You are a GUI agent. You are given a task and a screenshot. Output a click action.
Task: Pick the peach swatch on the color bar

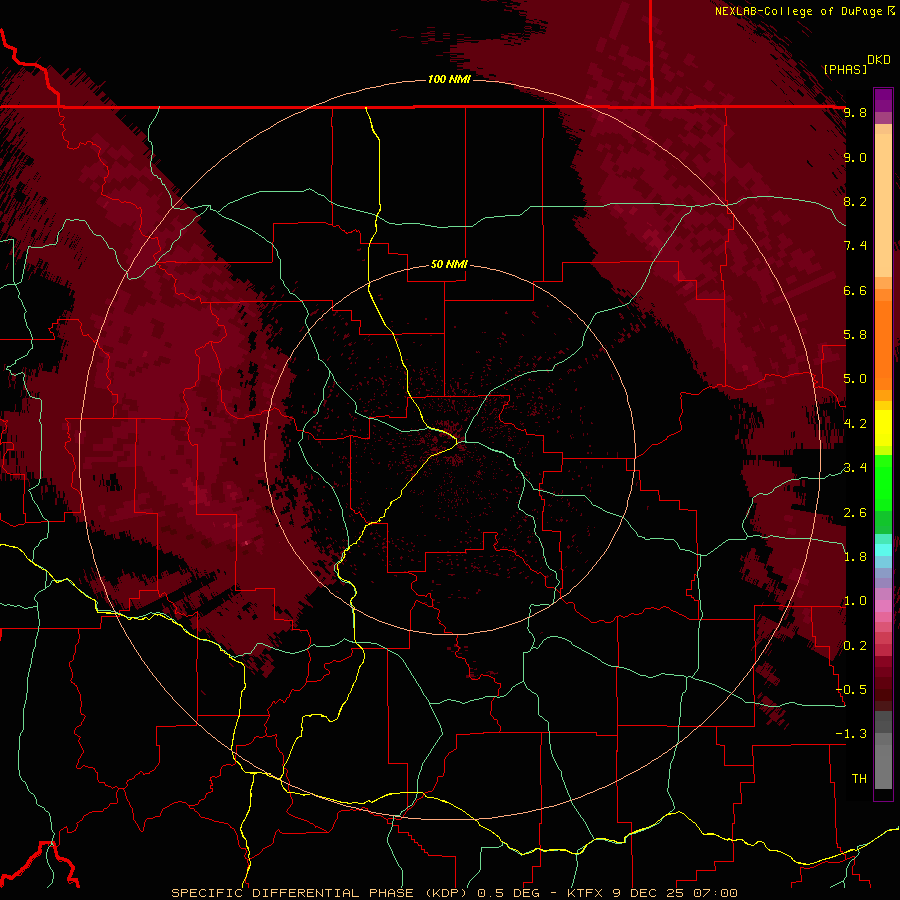click(883, 207)
